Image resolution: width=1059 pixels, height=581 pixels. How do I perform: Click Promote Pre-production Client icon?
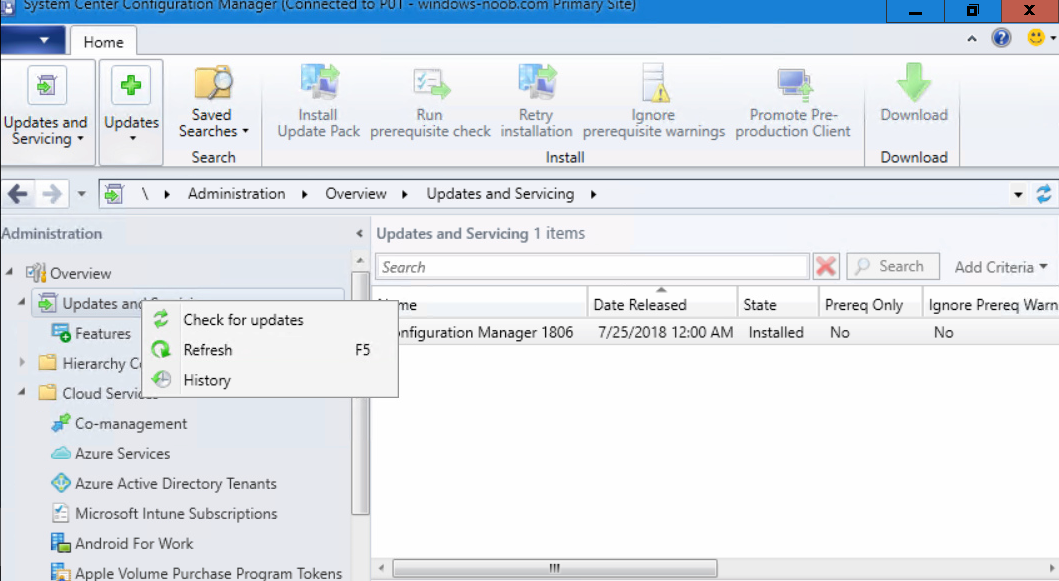(793, 84)
